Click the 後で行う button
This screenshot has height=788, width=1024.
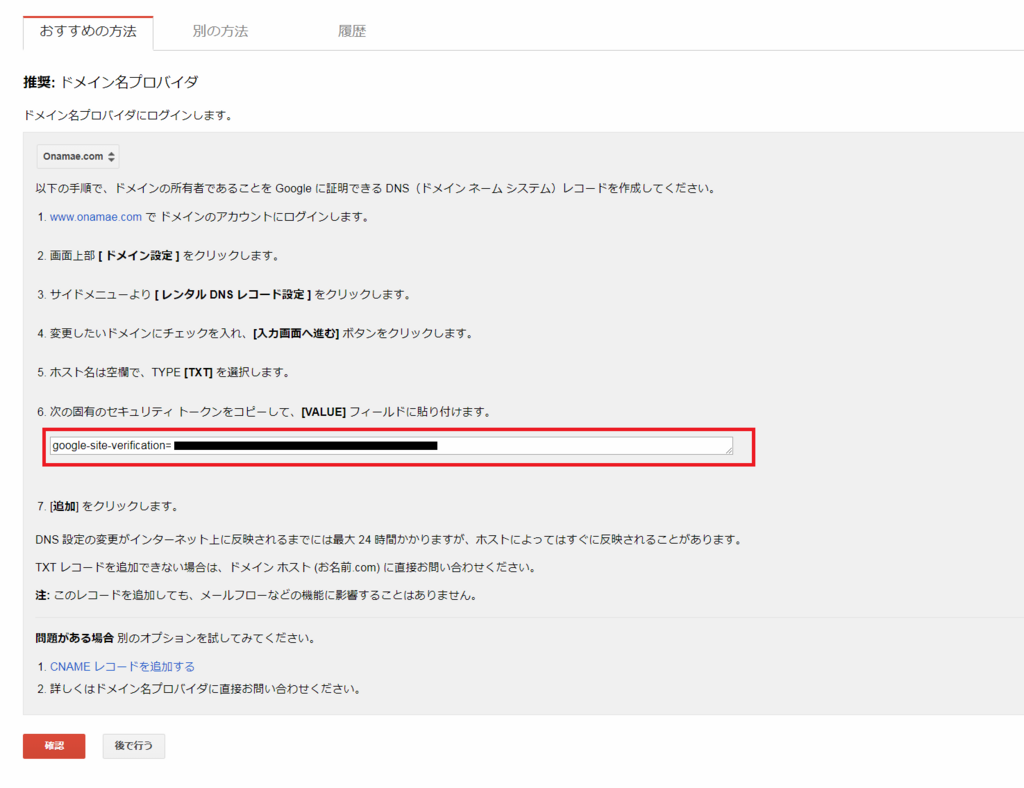tap(134, 746)
